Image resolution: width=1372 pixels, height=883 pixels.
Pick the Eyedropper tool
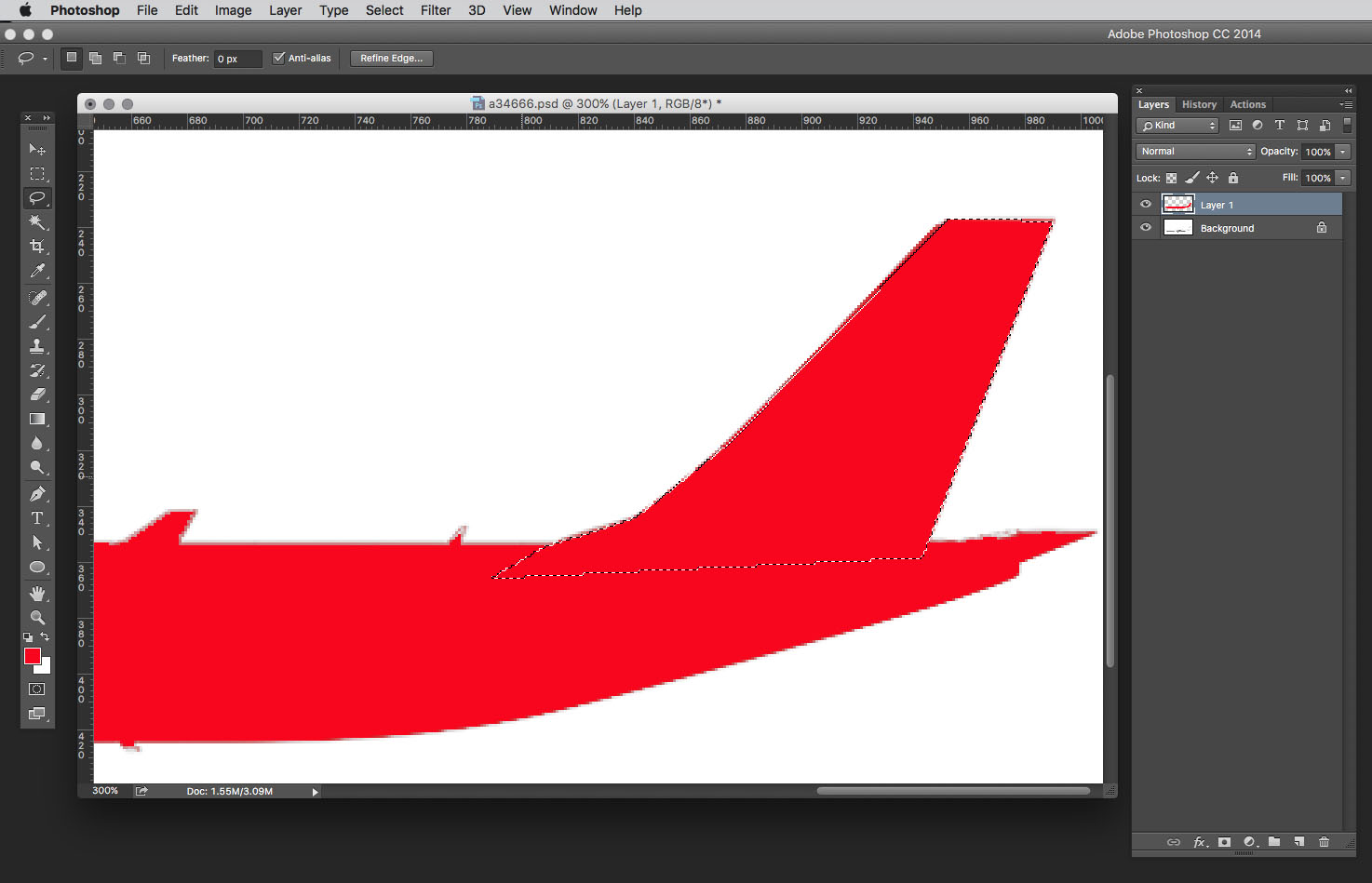pyautogui.click(x=37, y=271)
